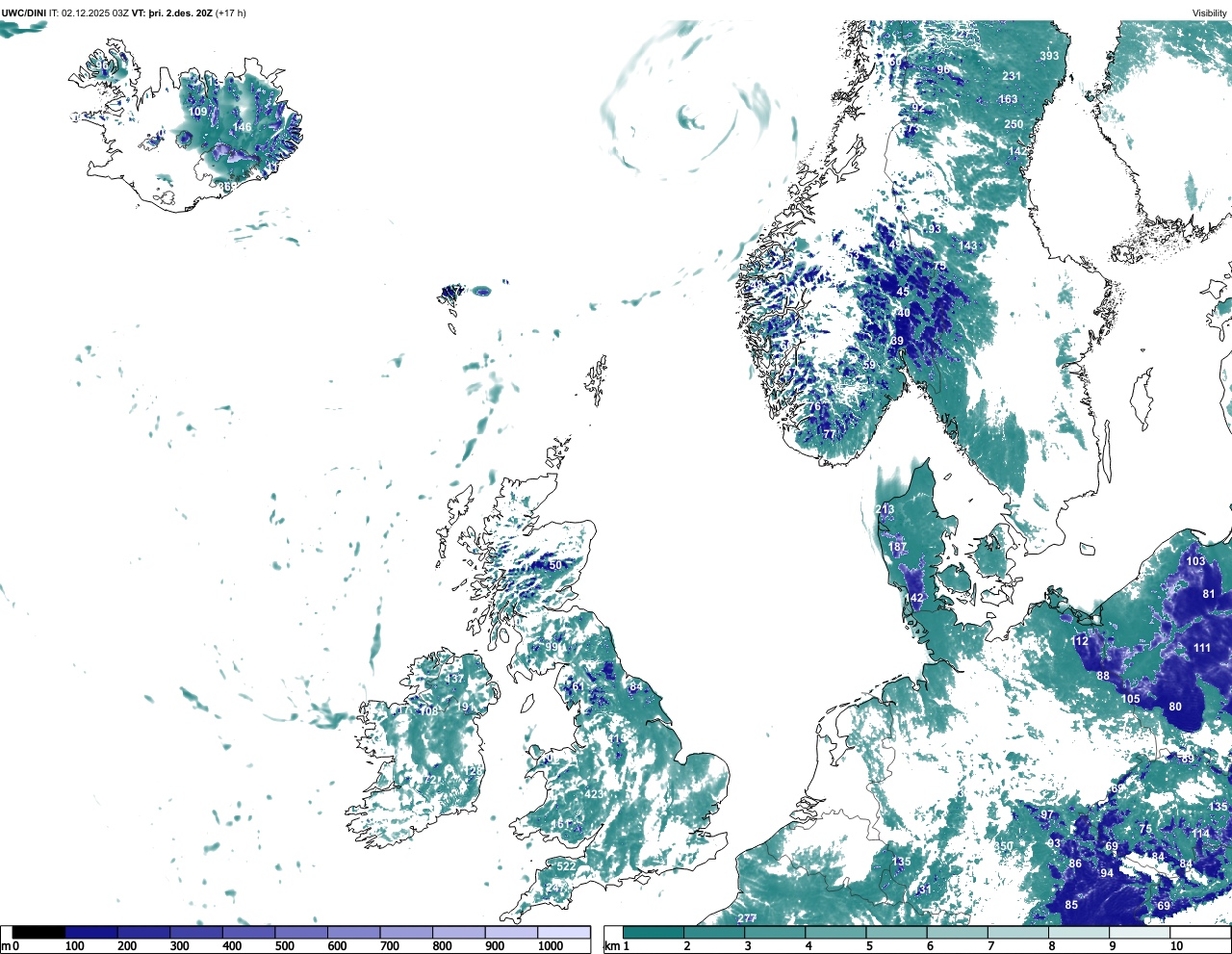
Task: Click the Visibility title at top right
Action: [1209, 13]
